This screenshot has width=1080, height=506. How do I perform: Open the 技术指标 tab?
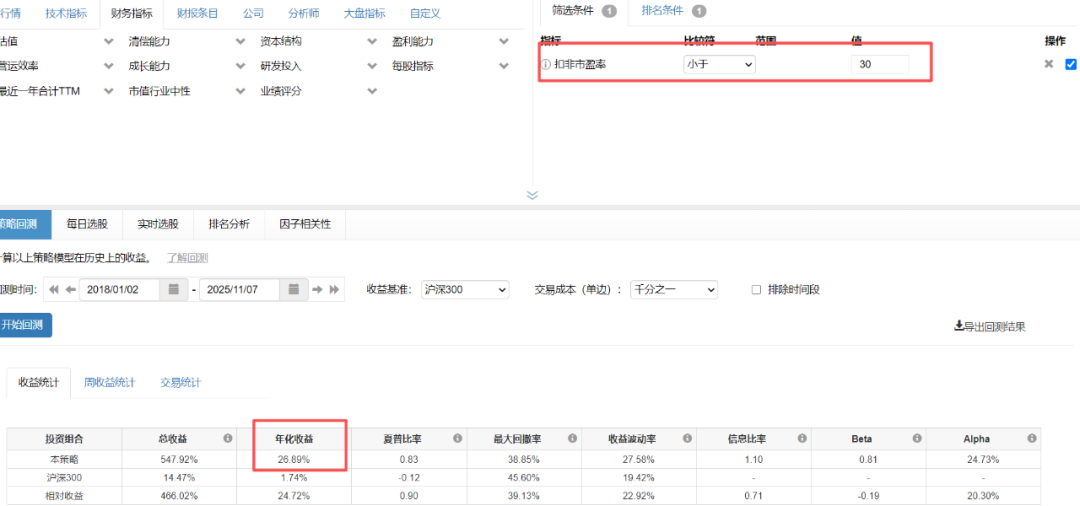[x=66, y=13]
